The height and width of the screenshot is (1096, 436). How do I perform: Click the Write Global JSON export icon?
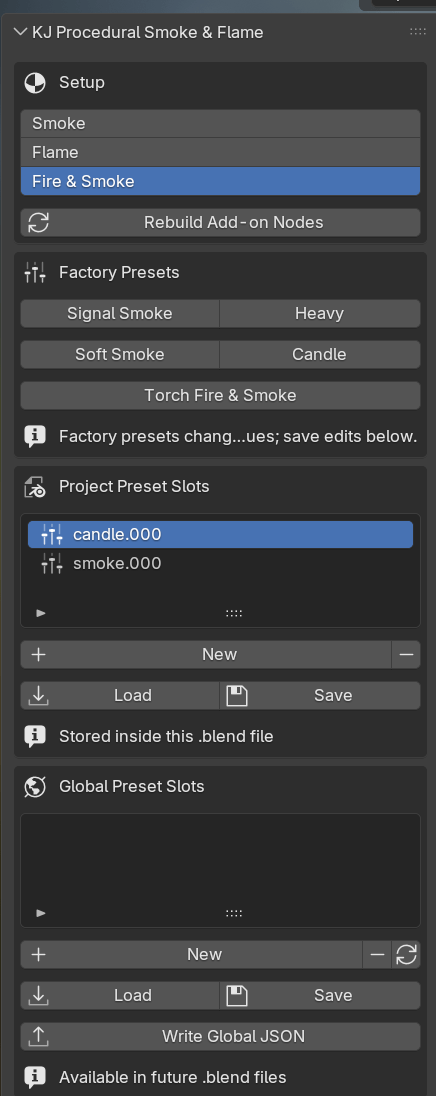coord(38,1037)
